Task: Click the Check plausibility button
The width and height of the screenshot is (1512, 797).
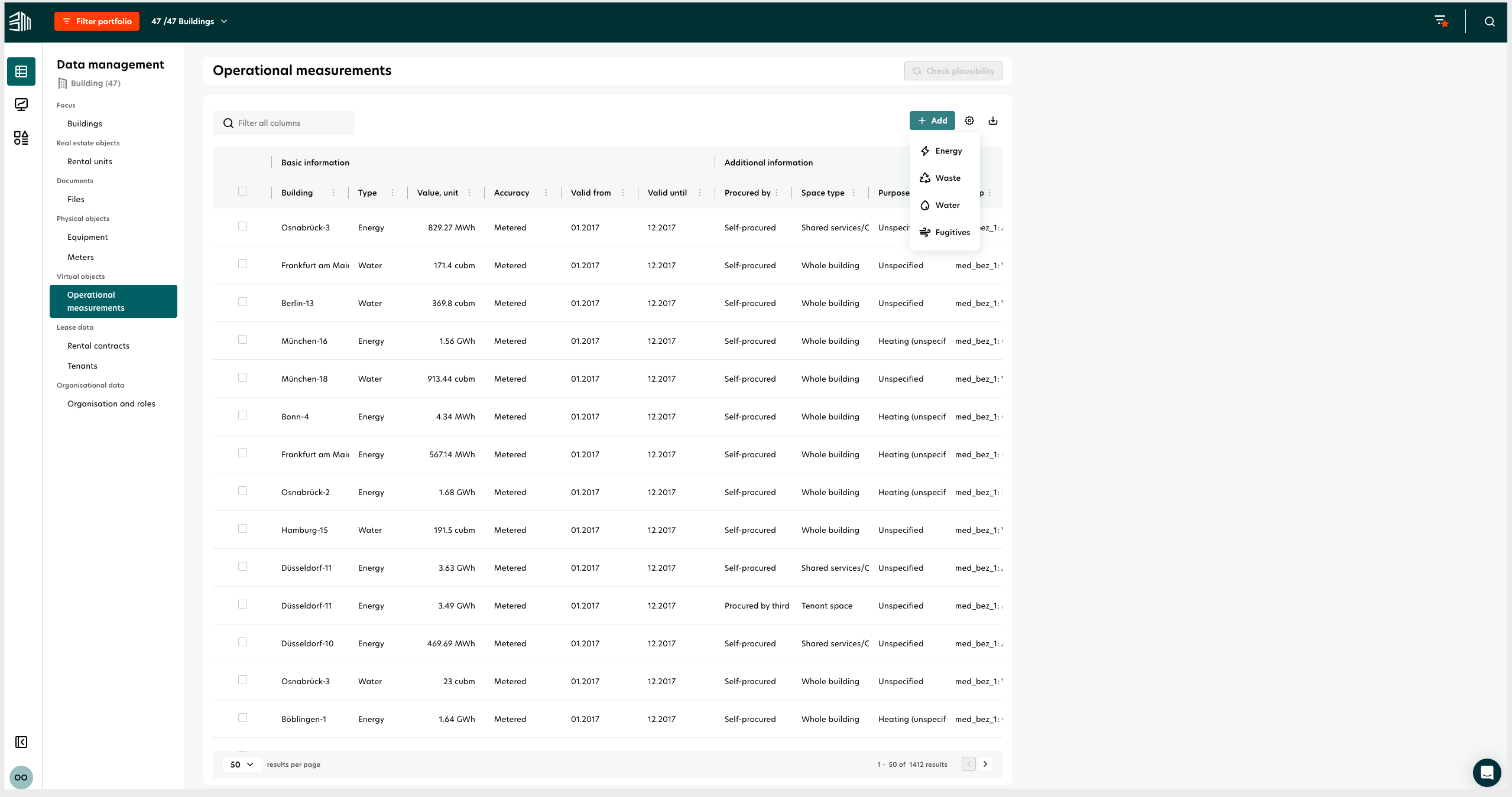Action: click(953, 71)
